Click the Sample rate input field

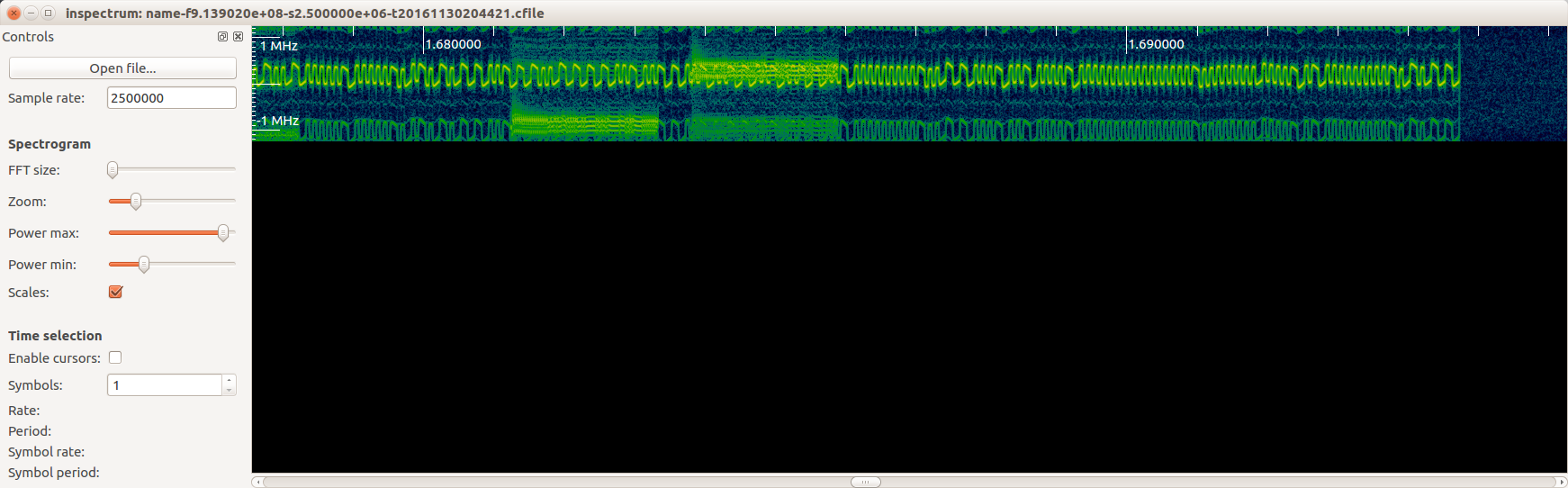tap(171, 98)
